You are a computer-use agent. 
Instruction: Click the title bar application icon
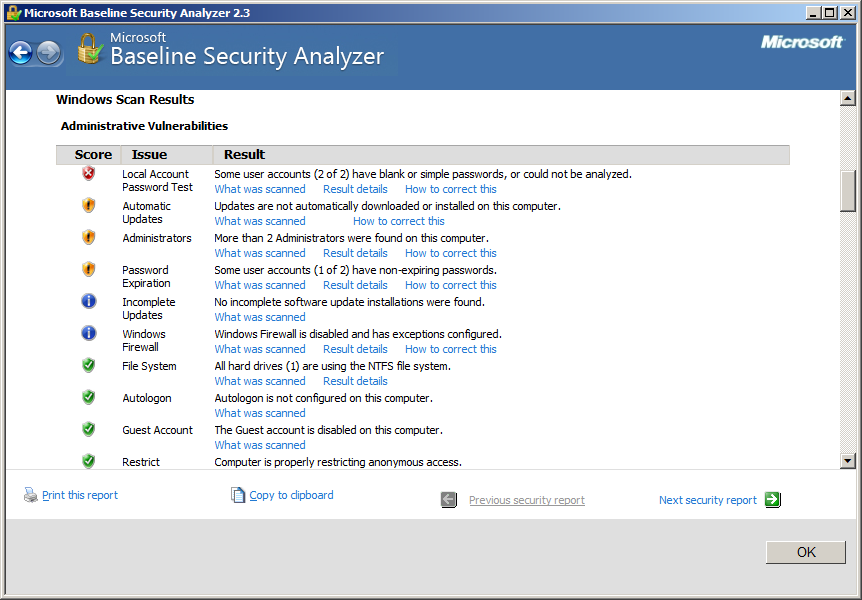(x=14, y=13)
